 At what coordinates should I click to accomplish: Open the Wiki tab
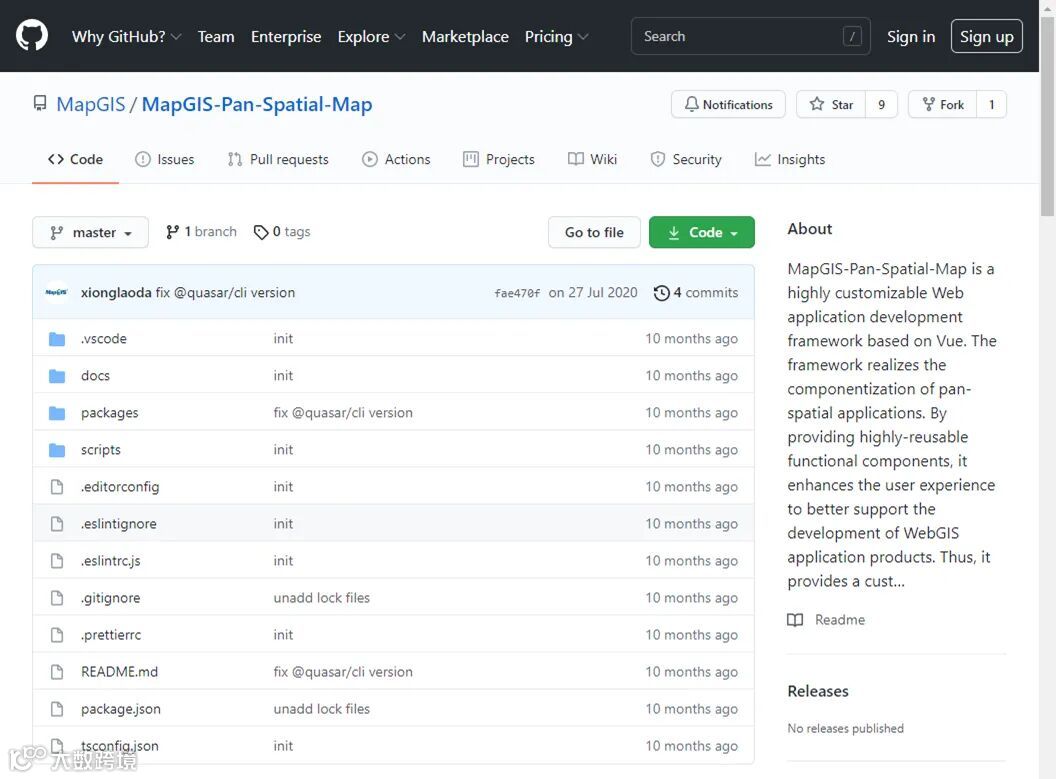(593, 160)
